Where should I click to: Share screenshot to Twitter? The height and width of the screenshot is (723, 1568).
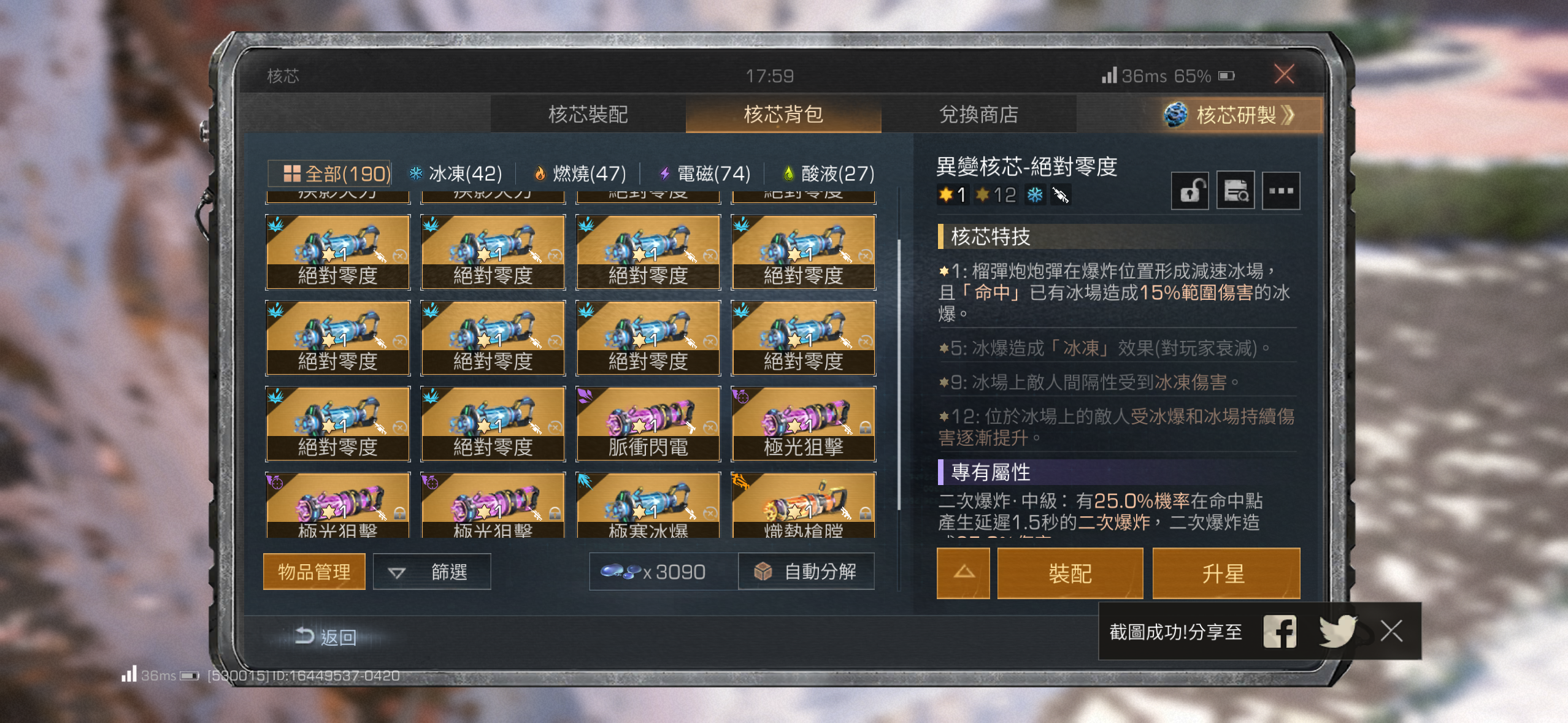tap(1338, 632)
